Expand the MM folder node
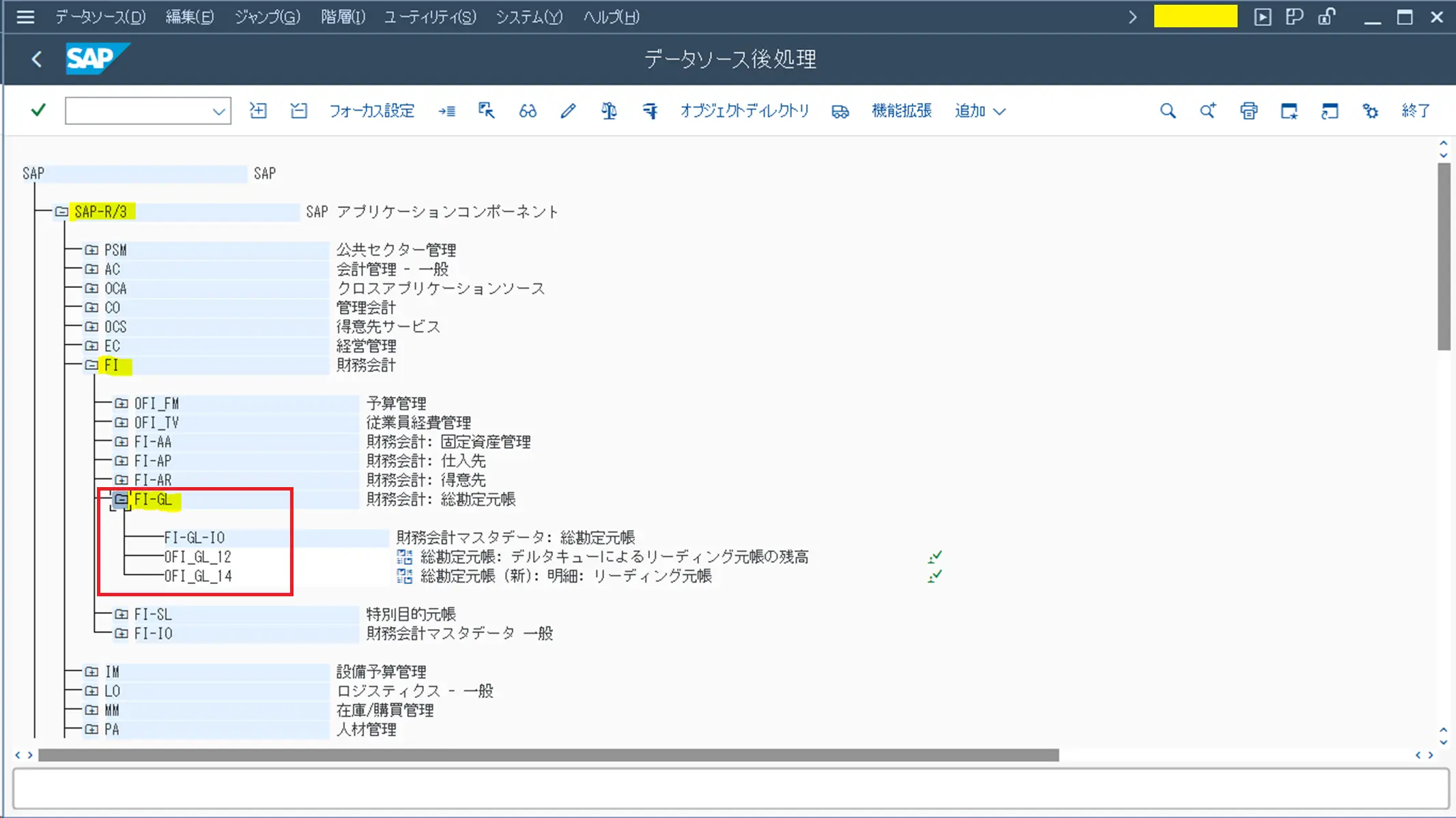Screen dimensions: 1456x818 [x=91, y=710]
